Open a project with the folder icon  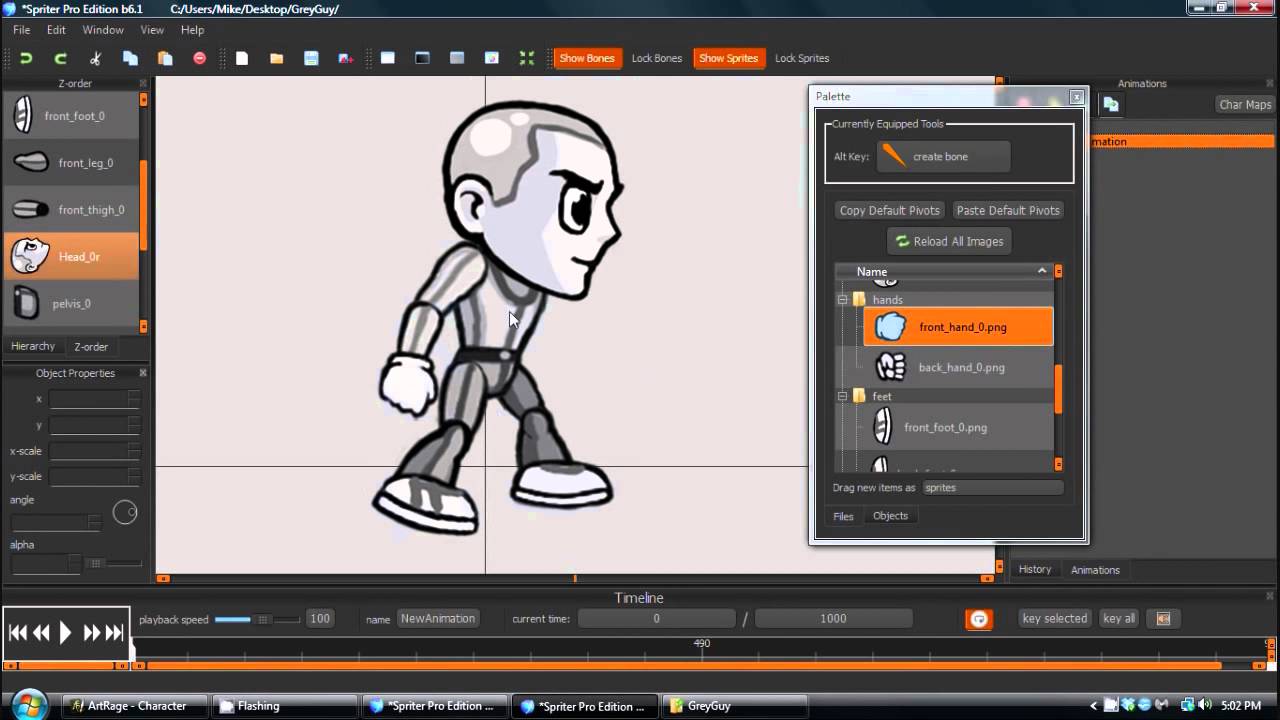pyautogui.click(x=276, y=58)
